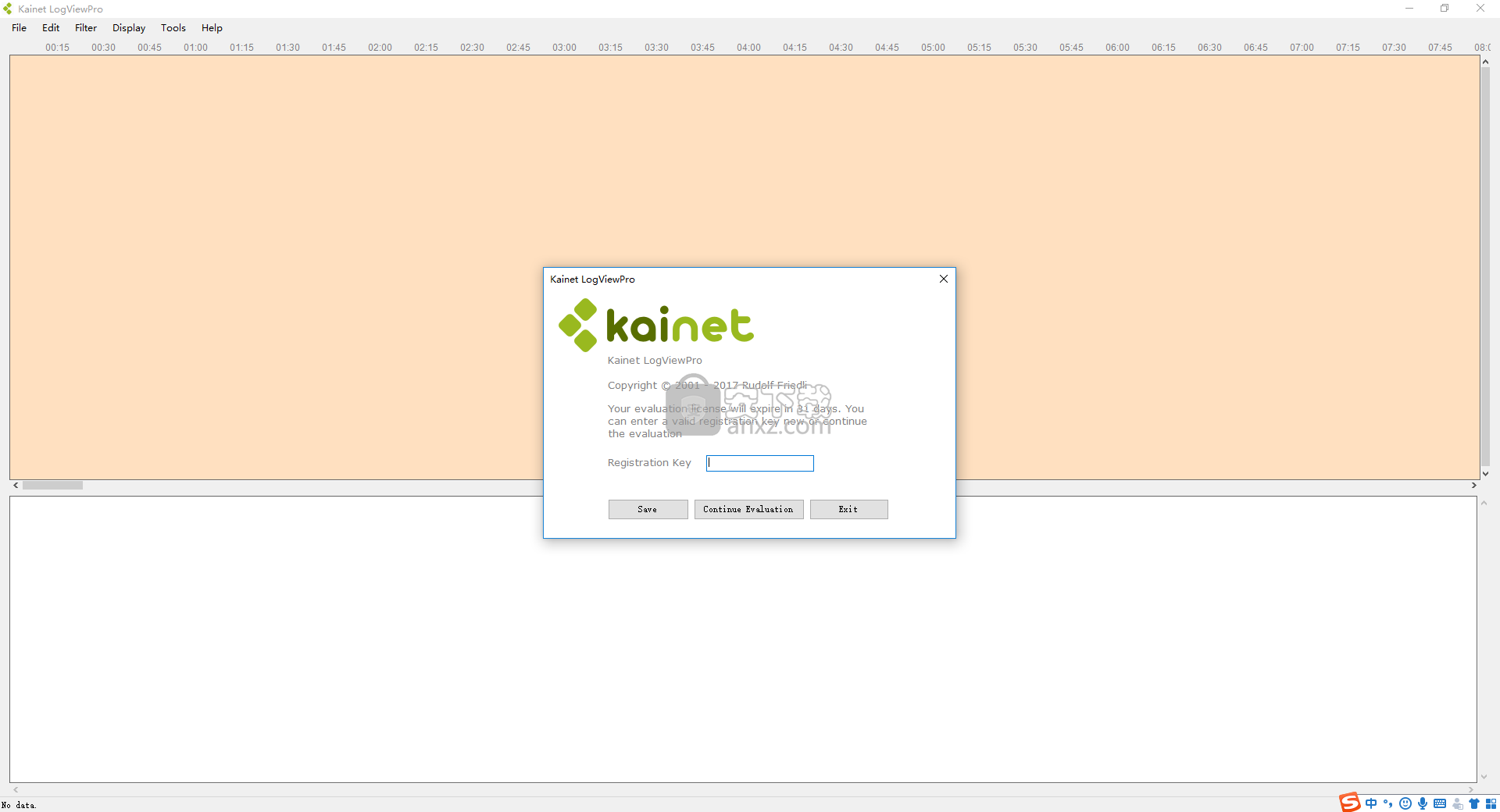The height and width of the screenshot is (812, 1500).
Task: Click the lower panel scroll up arrow
Action: point(1484,503)
